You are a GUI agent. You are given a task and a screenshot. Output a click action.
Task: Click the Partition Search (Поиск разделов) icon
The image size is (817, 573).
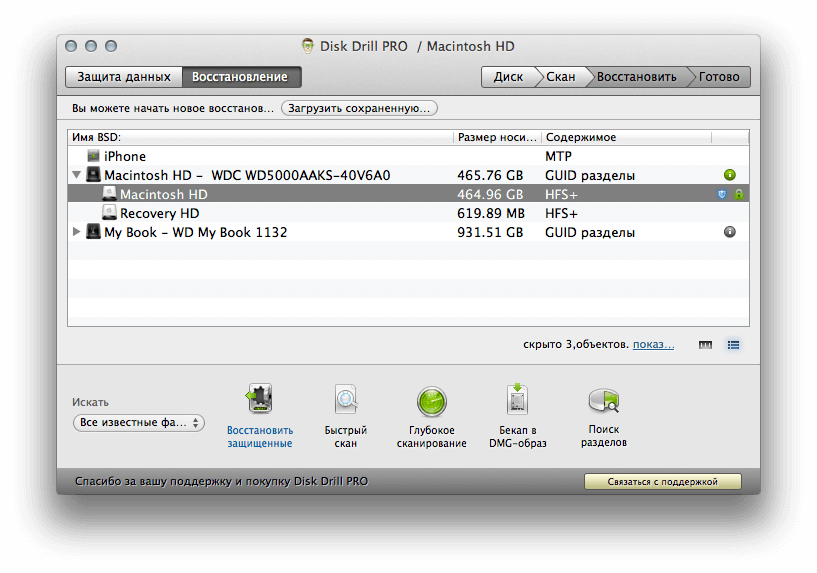pos(604,401)
